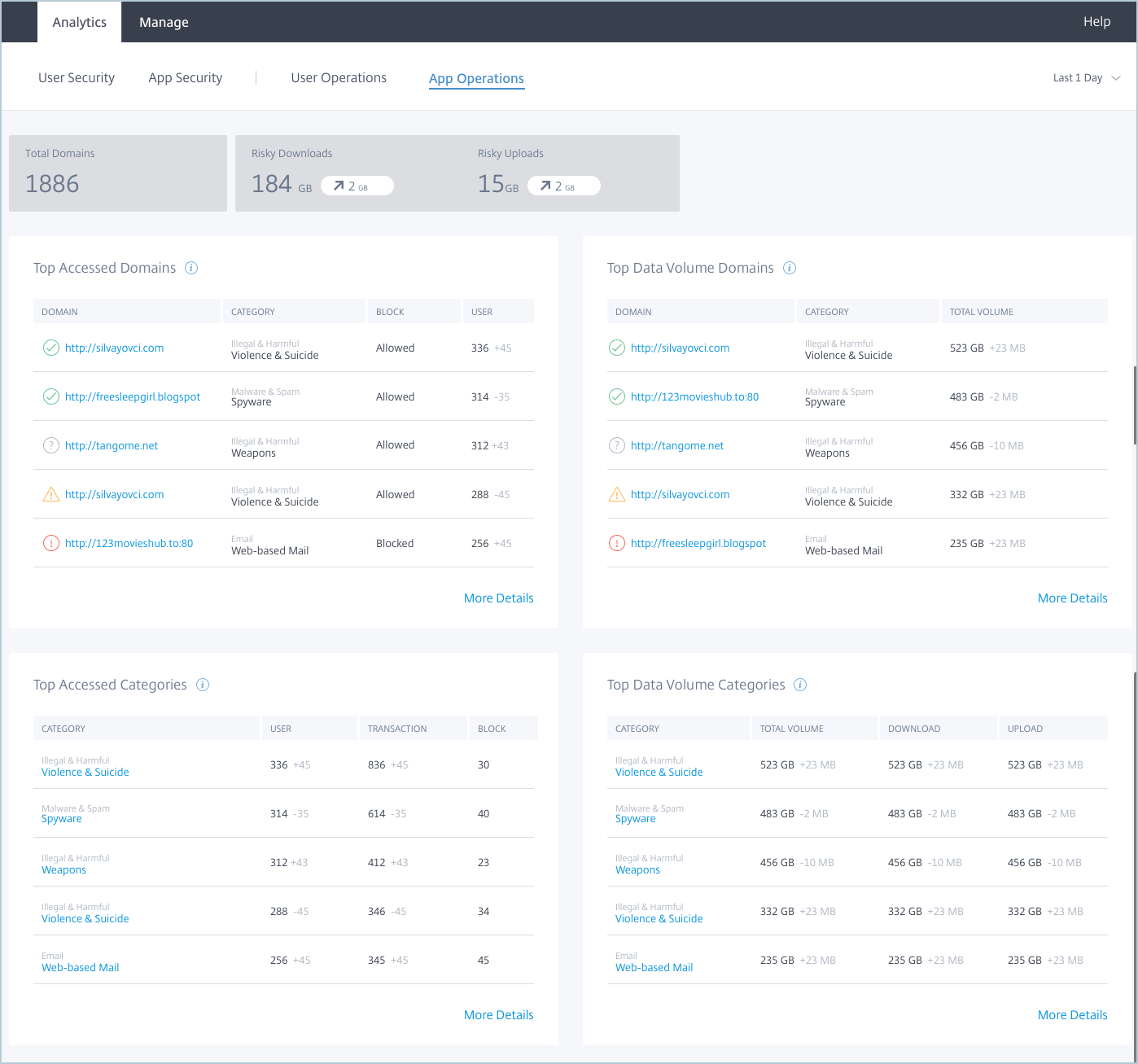1138x1064 pixels.
Task: Click green check icon beside 123movieshub in Top Data Volume Domains
Action: [x=616, y=396]
